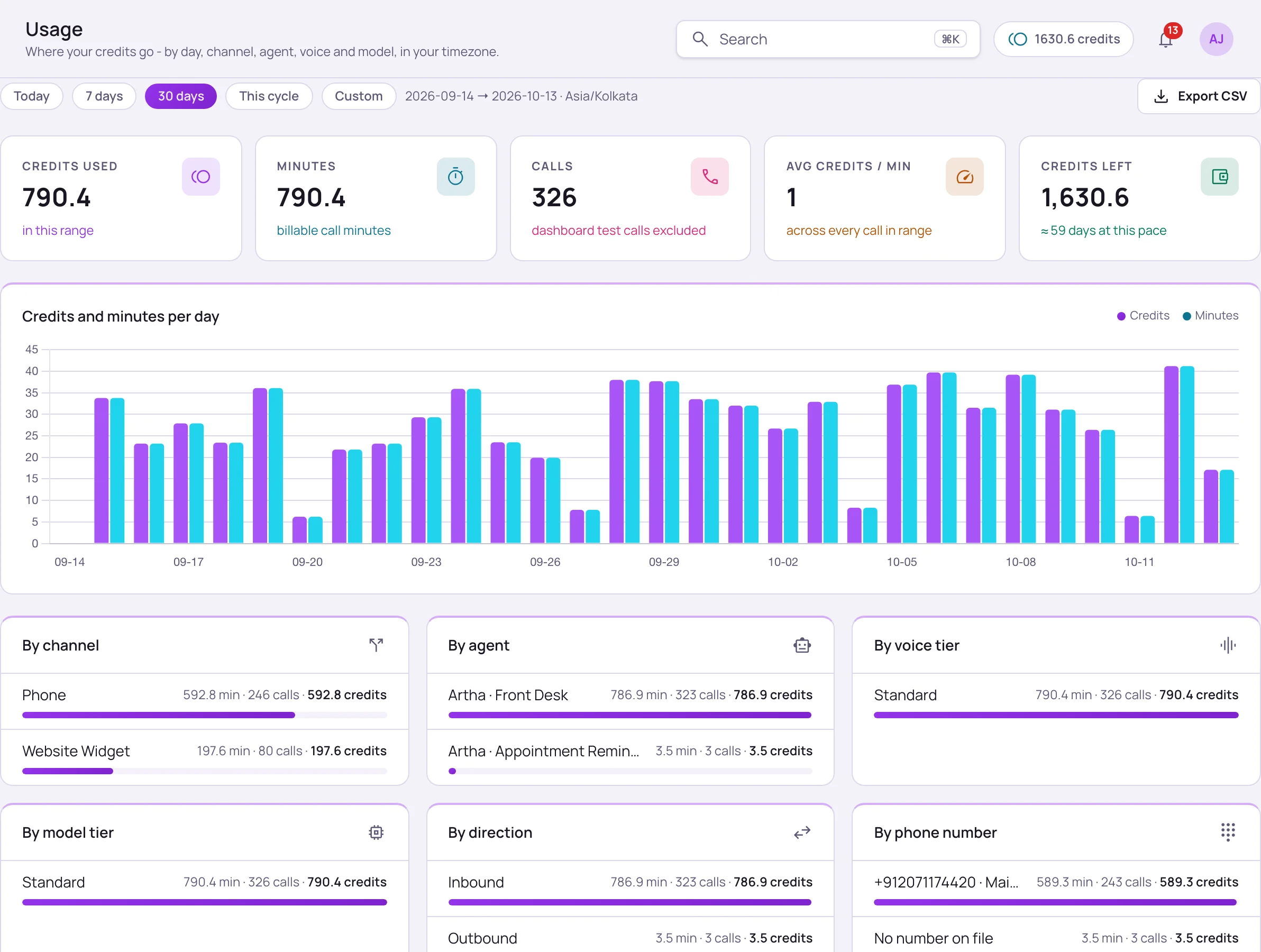Click the By phone number keypad icon
This screenshot has height=952, width=1261.
tap(1228, 832)
